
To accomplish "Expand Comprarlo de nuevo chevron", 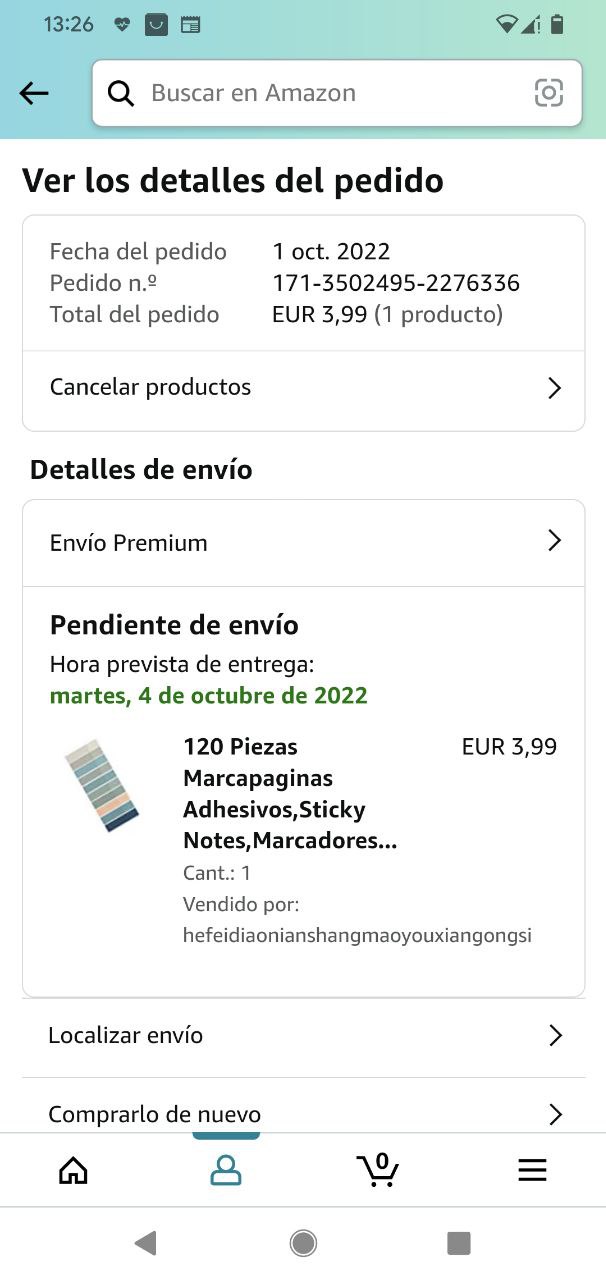I will (x=555, y=1114).
